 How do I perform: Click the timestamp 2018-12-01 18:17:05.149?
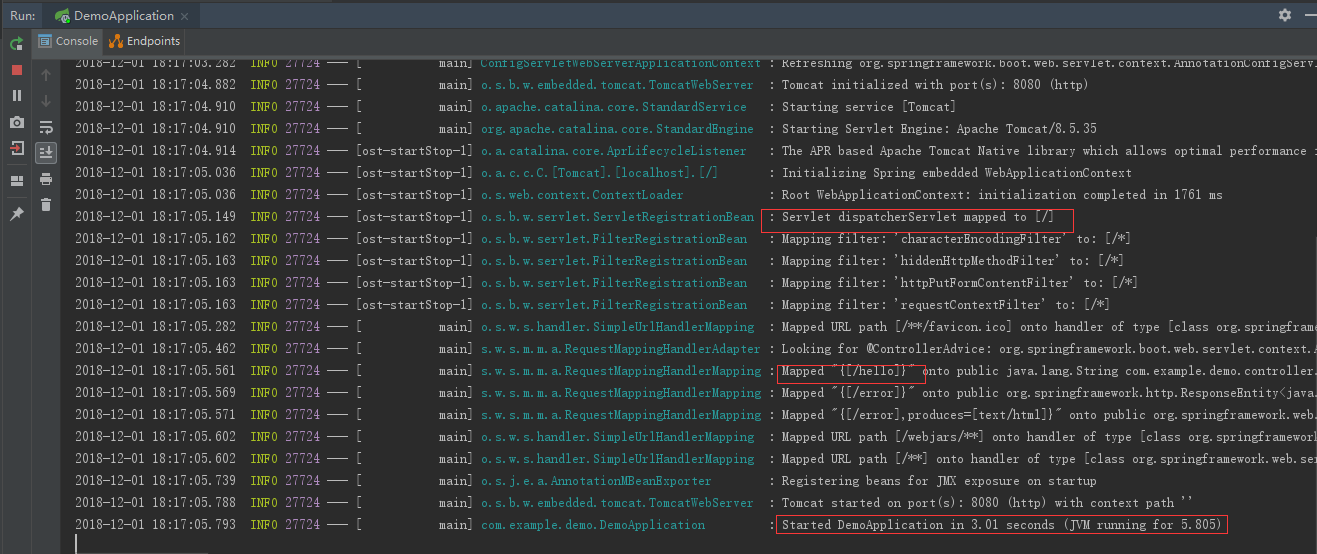tap(156, 217)
